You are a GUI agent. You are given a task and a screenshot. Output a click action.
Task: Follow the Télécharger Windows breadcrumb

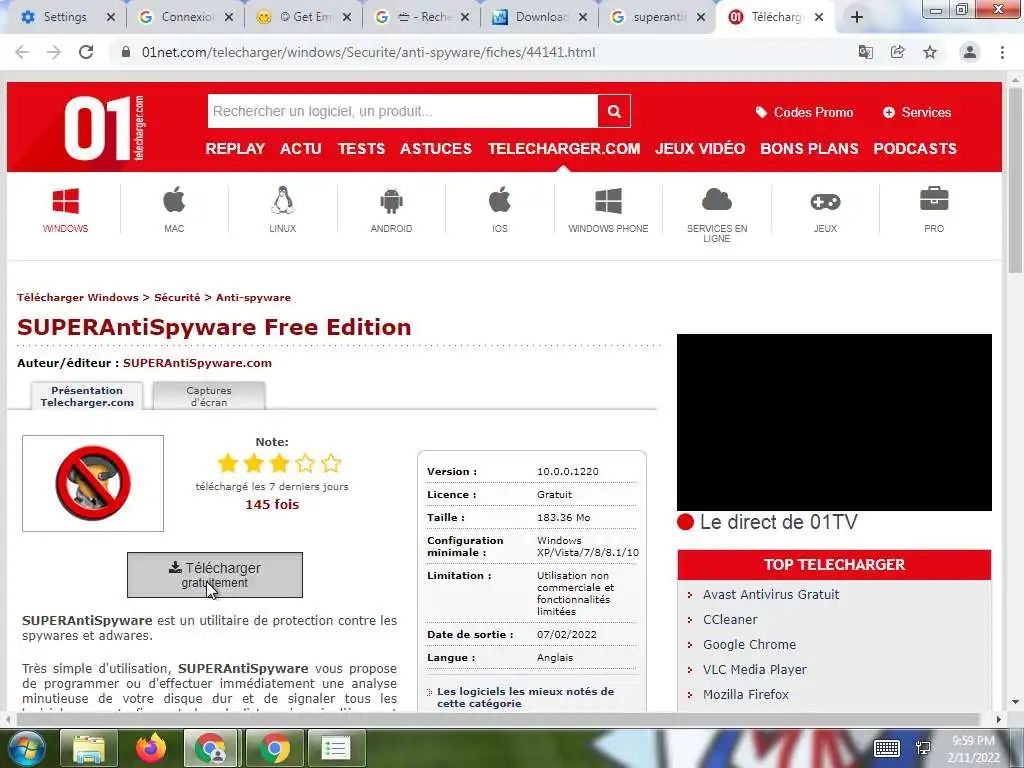coord(78,297)
